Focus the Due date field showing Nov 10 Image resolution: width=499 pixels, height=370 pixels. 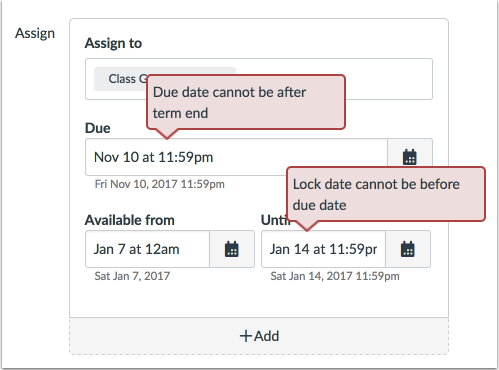tap(236, 157)
